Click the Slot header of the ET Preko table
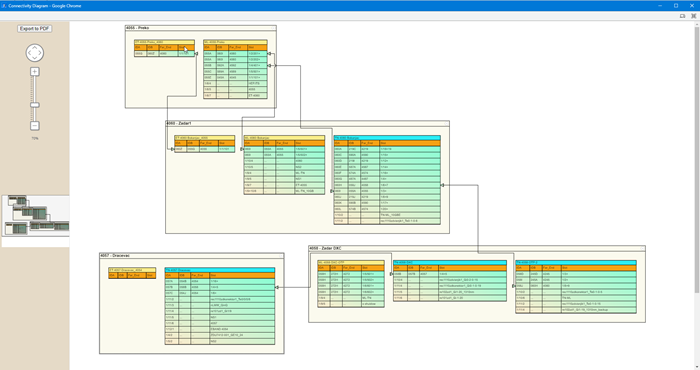The image size is (700, 370). (x=186, y=47)
